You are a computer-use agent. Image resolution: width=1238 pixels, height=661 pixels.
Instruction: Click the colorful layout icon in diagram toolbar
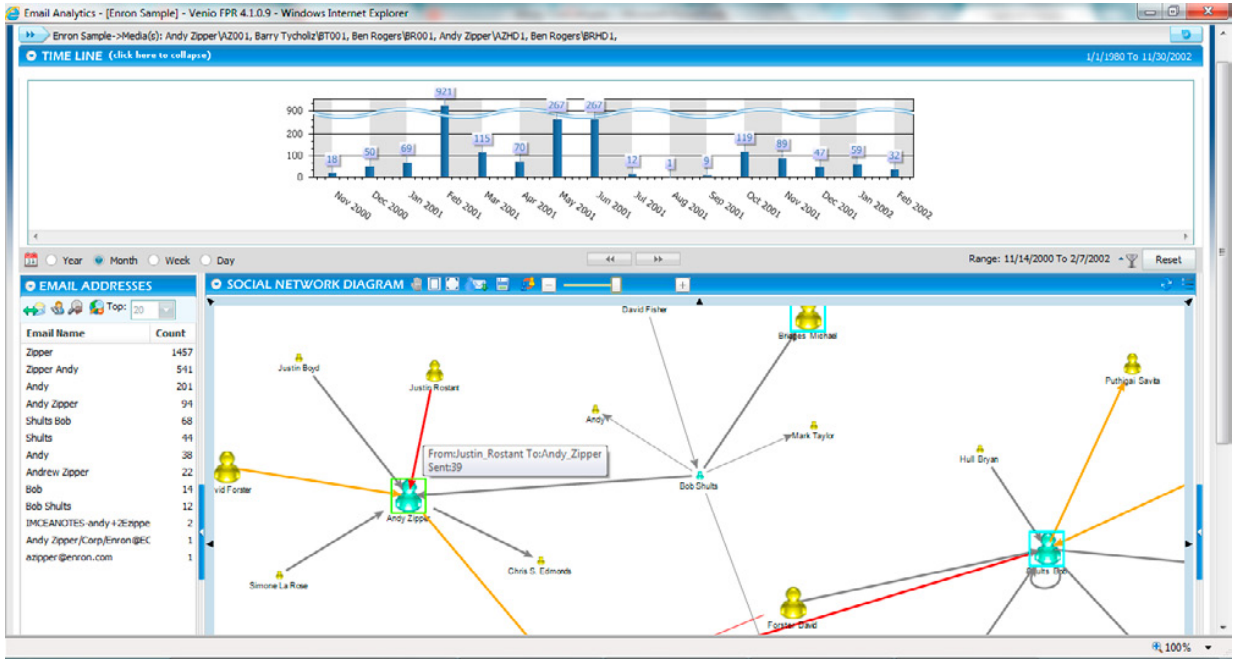pyautogui.click(x=528, y=285)
